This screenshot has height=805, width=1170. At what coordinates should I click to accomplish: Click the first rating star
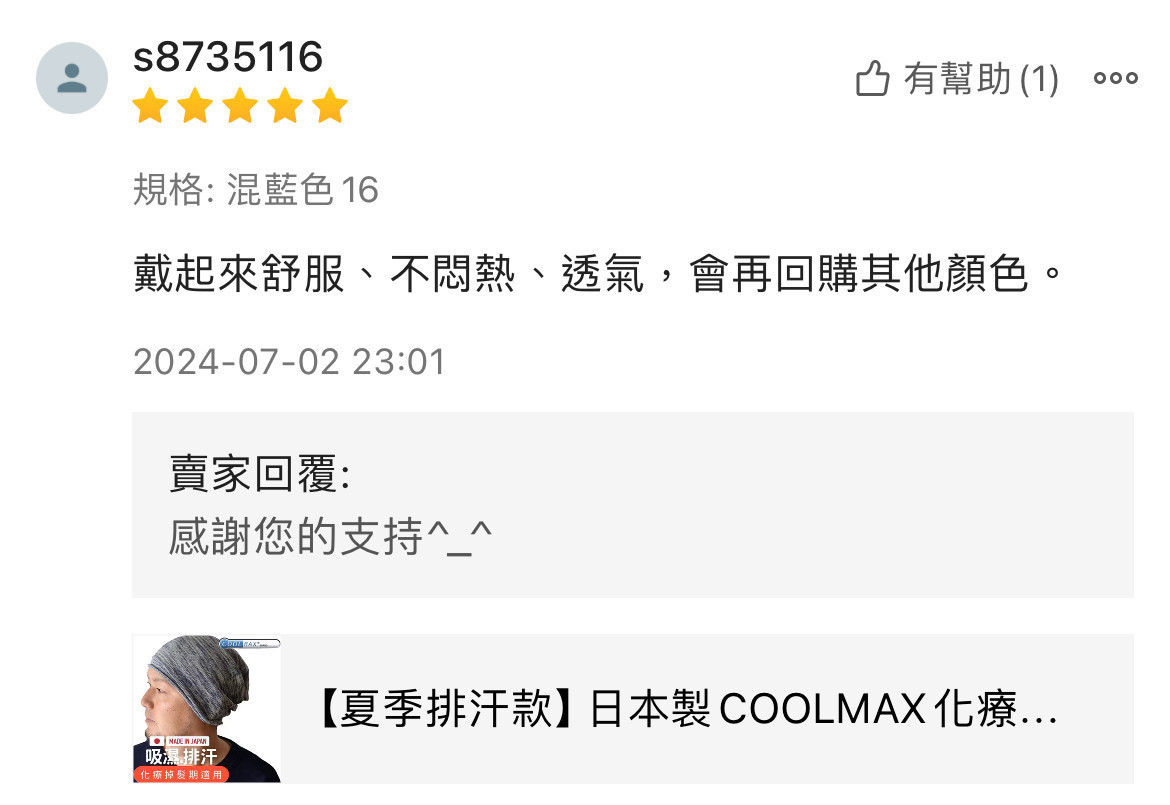151,105
